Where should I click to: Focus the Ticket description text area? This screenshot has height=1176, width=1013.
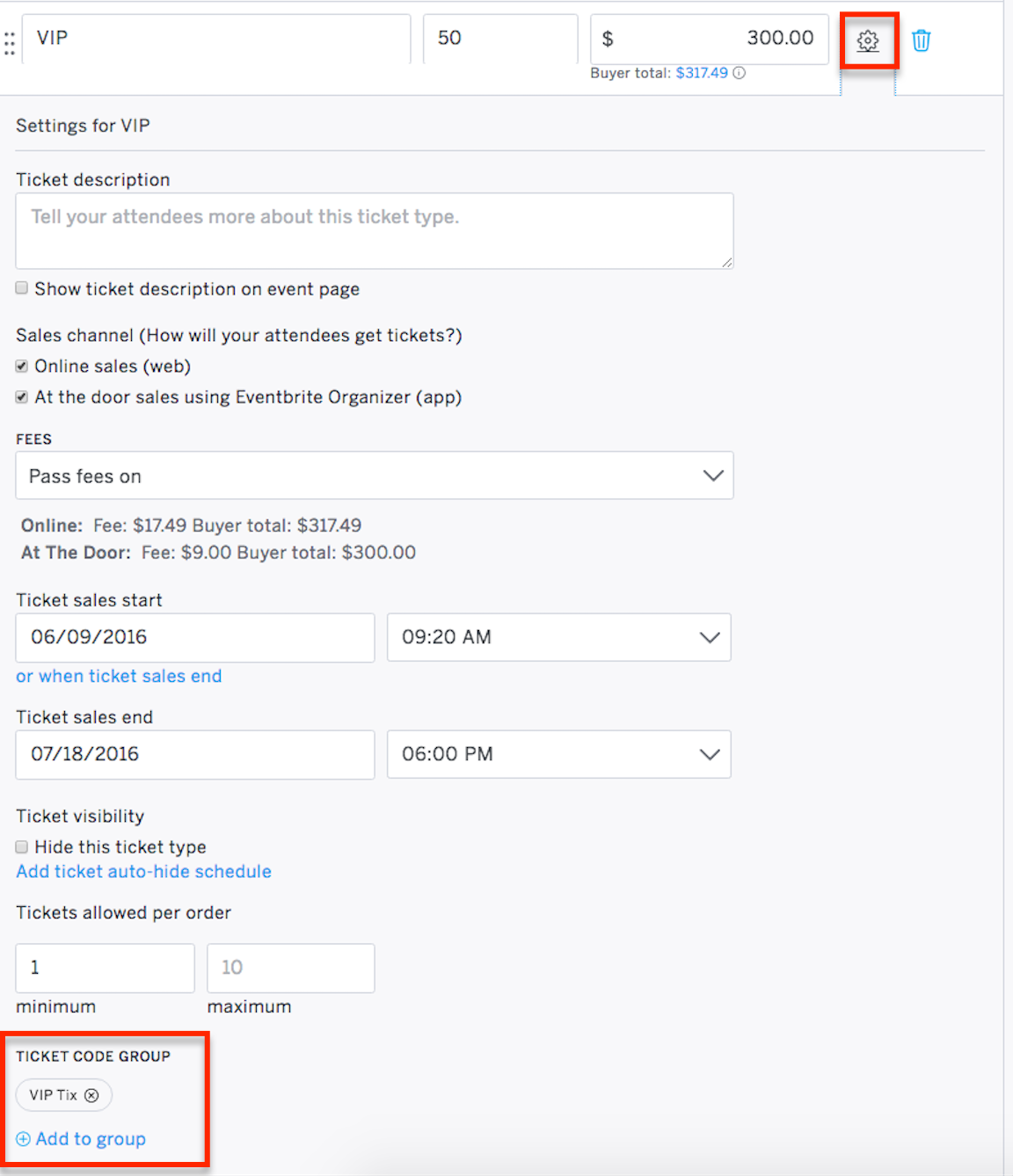pyautogui.click(x=375, y=231)
